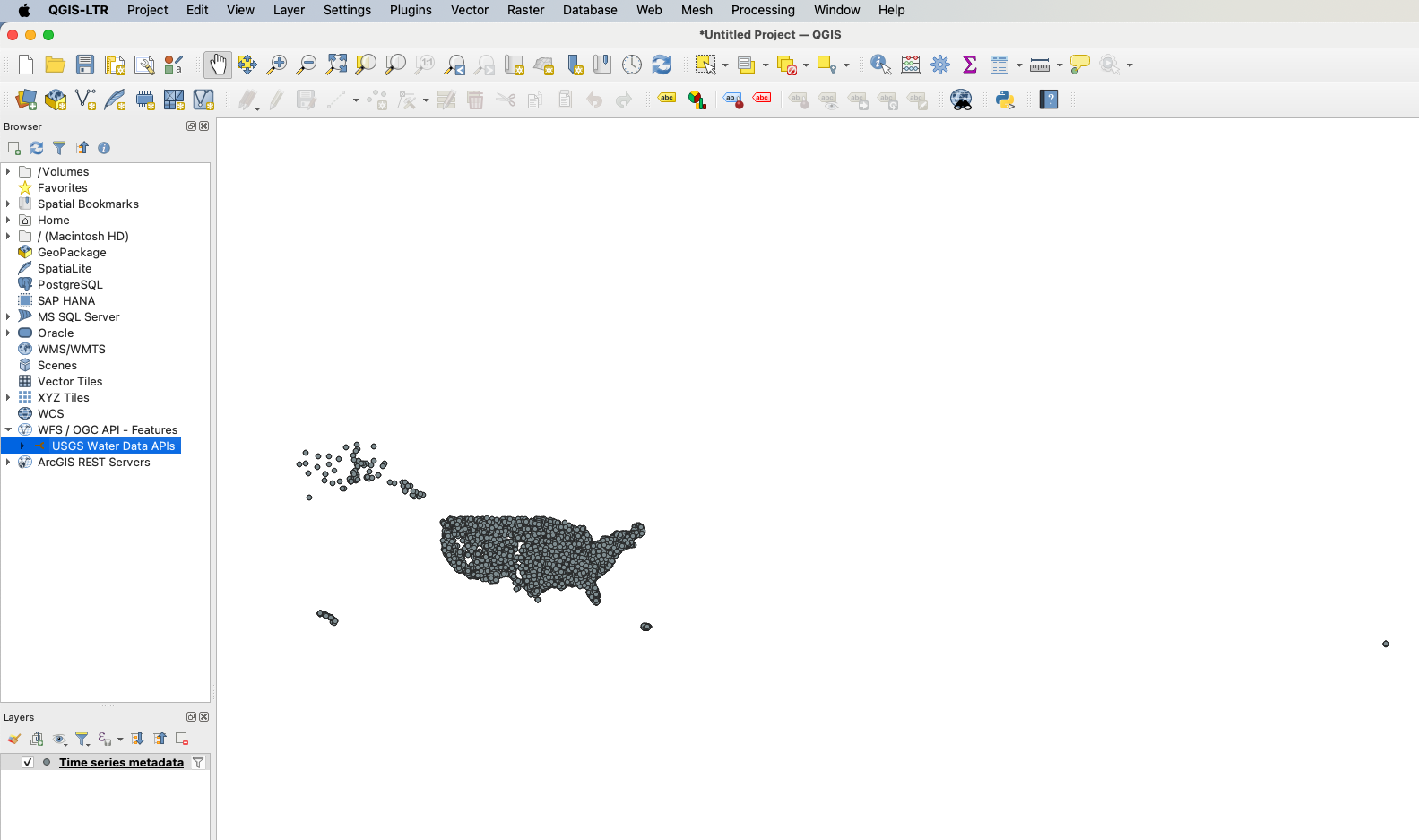Viewport: 1419px width, 840px height.
Task: Click Apple menu in menu bar
Action: [24, 10]
